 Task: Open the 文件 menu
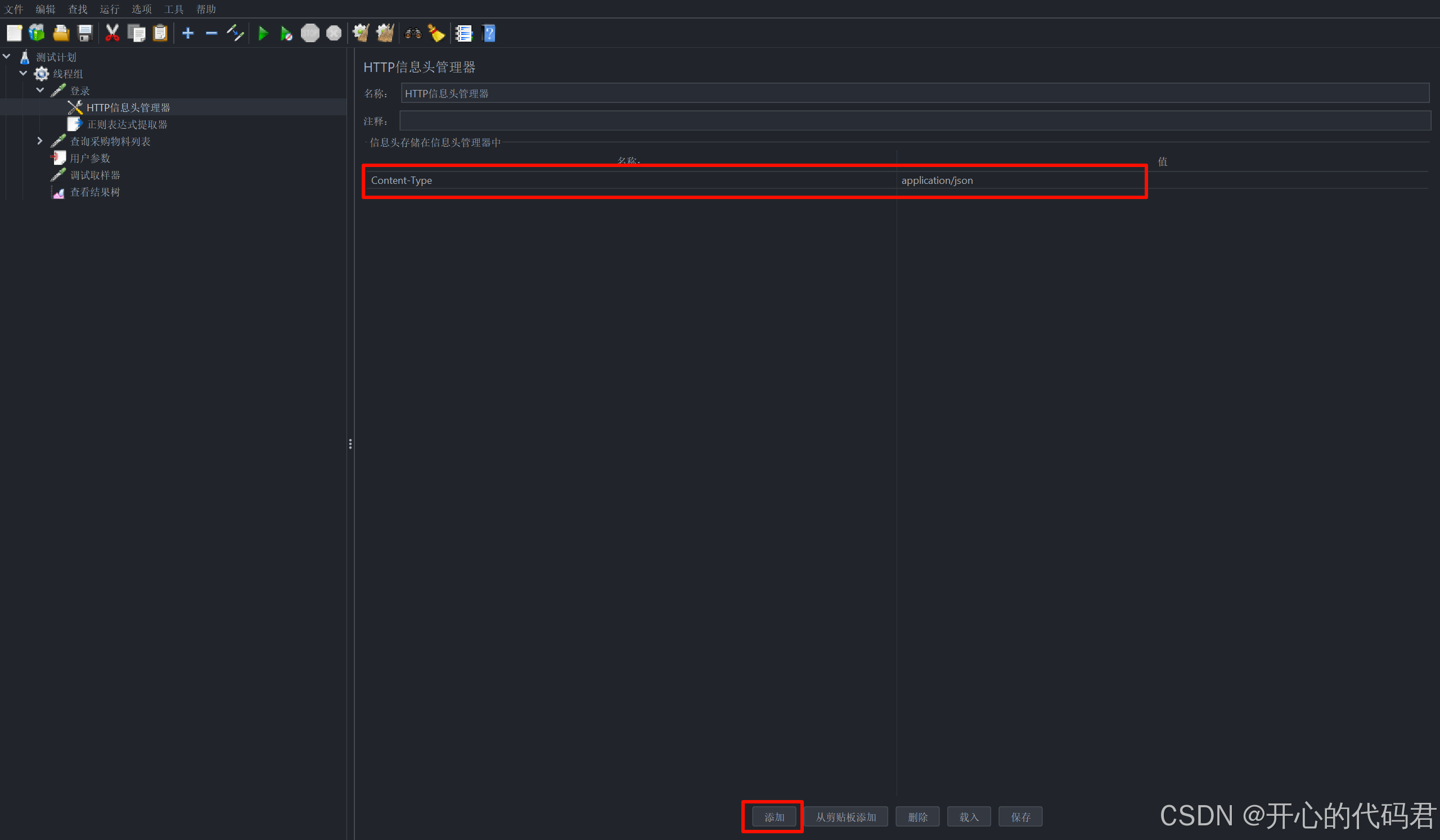pos(14,8)
